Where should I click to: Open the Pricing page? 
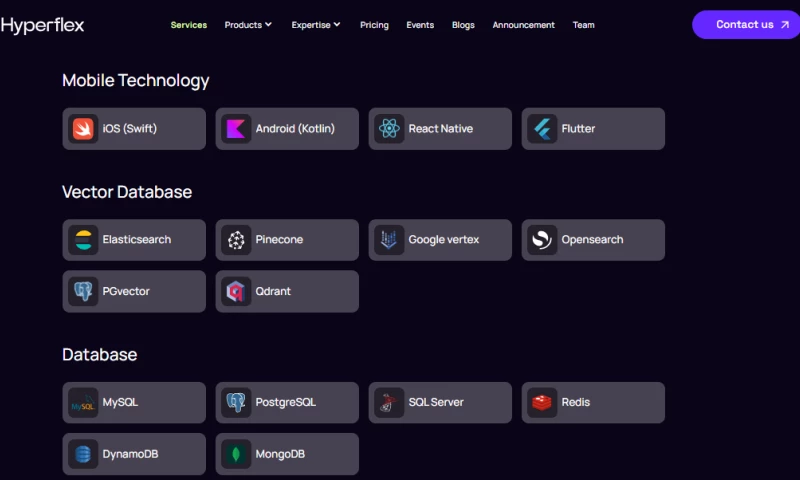(x=374, y=25)
